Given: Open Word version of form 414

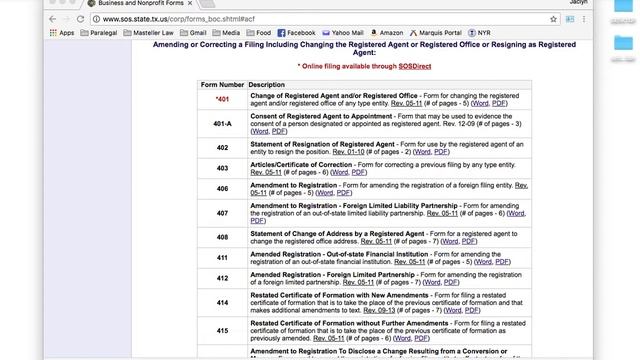Looking at the screenshot, I should click(x=453, y=310).
